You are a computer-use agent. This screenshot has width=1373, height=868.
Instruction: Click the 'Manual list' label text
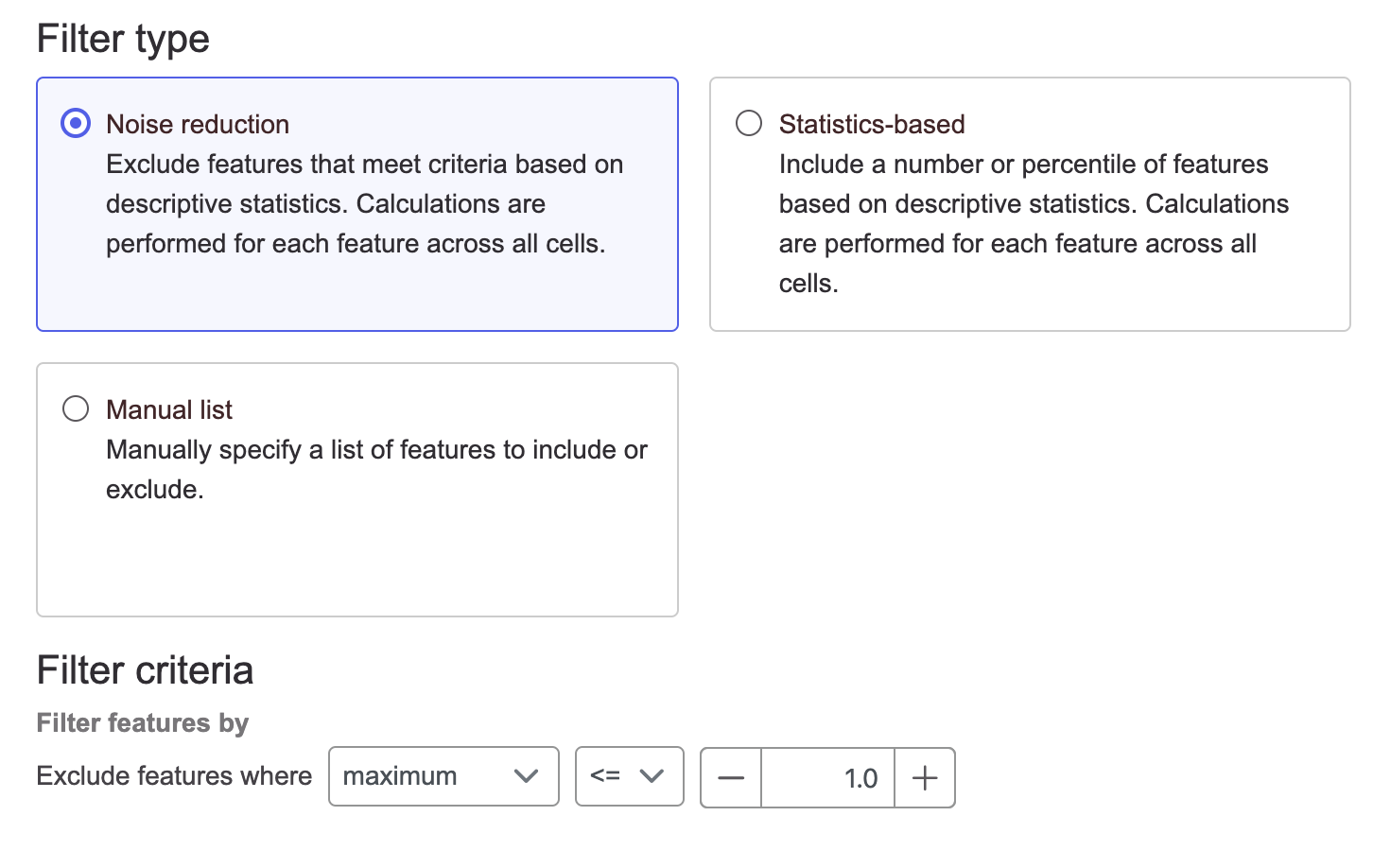click(169, 409)
